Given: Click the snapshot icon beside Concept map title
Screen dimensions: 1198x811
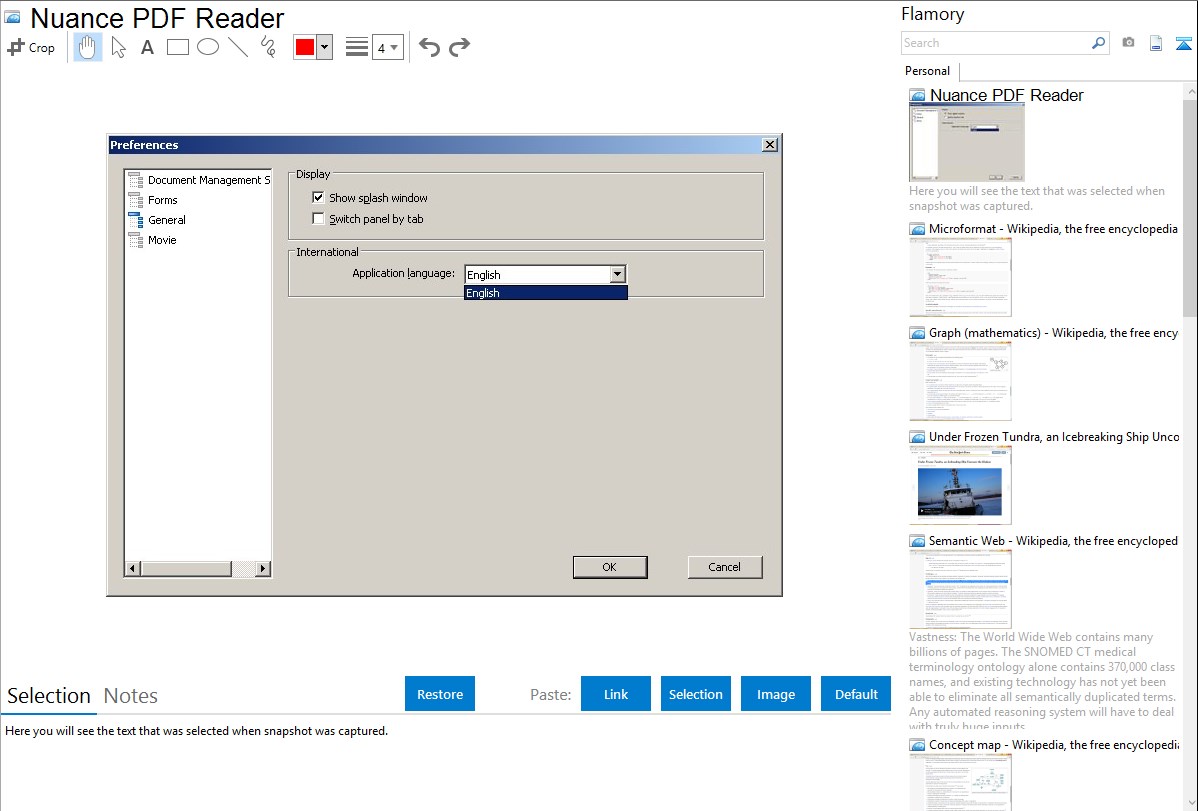Looking at the screenshot, I should [917, 745].
